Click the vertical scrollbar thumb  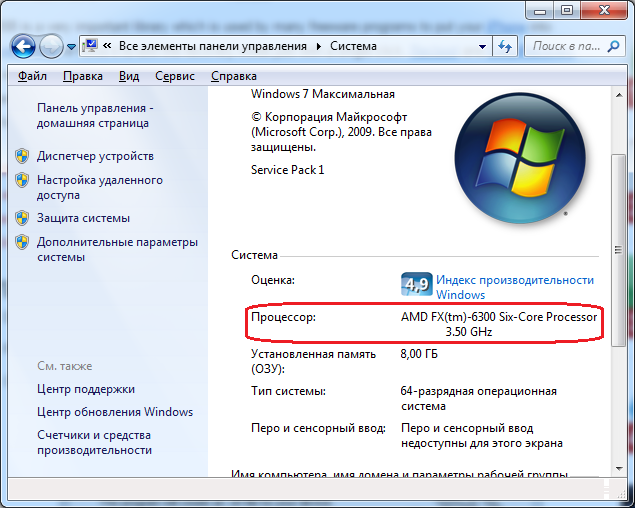(x=618, y=250)
